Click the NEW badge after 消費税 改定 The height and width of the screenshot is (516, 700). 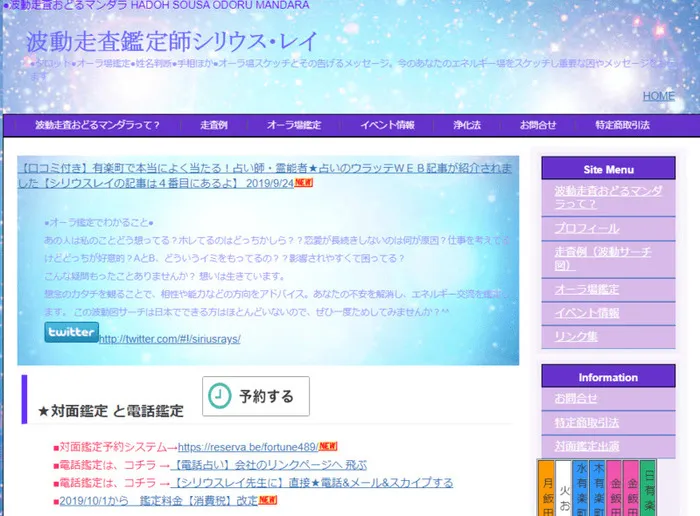[267, 500]
